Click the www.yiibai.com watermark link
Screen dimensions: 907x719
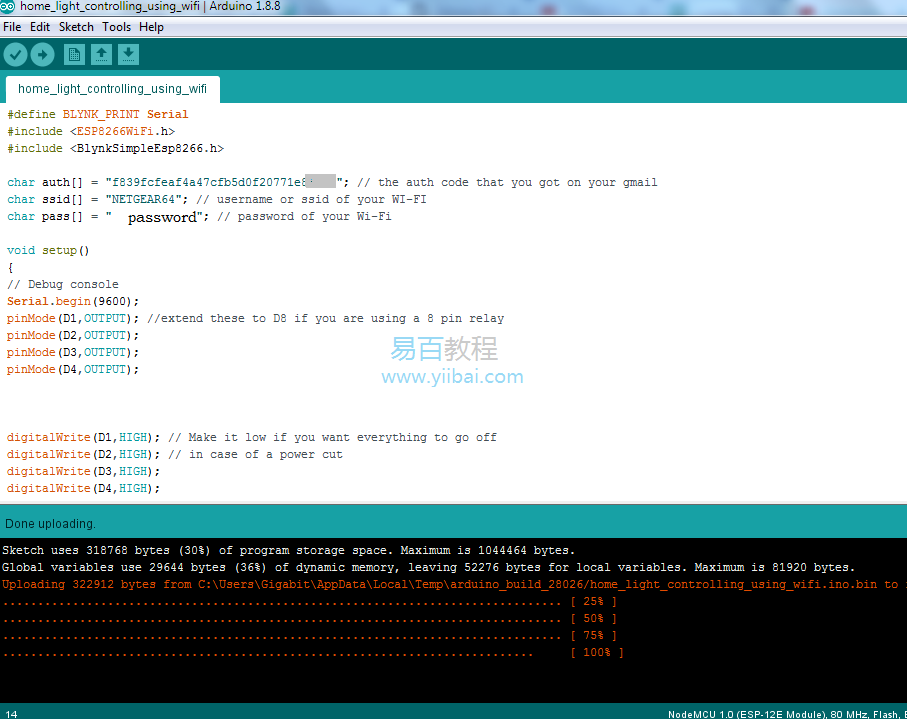(x=452, y=377)
